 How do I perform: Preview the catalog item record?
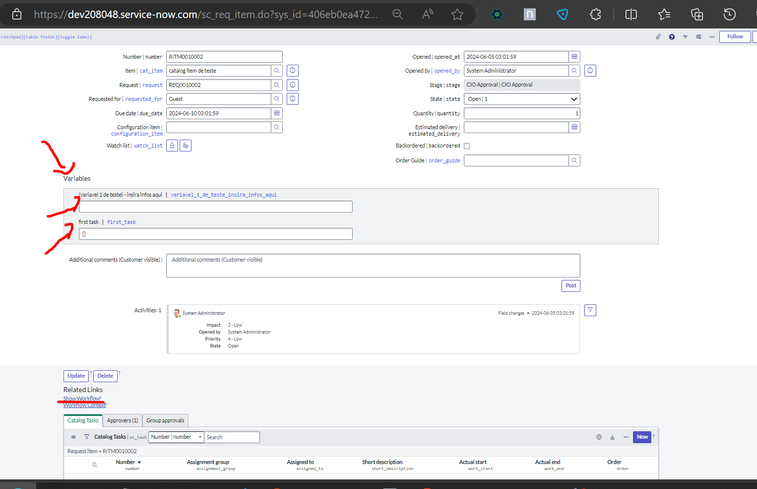[x=293, y=70]
